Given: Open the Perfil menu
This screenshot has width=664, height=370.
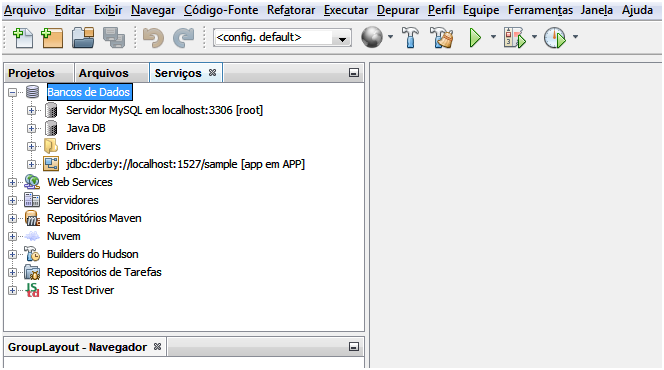Looking at the screenshot, I should click(441, 10).
